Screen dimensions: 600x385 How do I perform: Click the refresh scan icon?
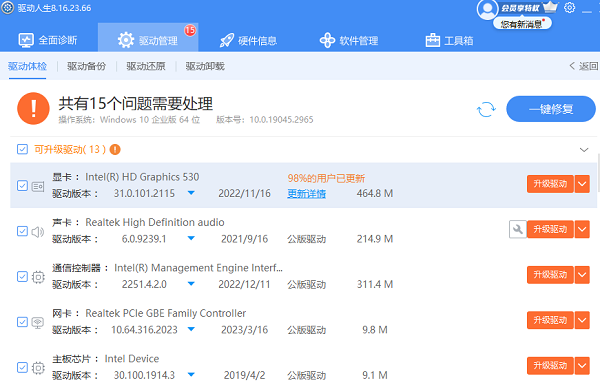pyautogui.click(x=486, y=109)
